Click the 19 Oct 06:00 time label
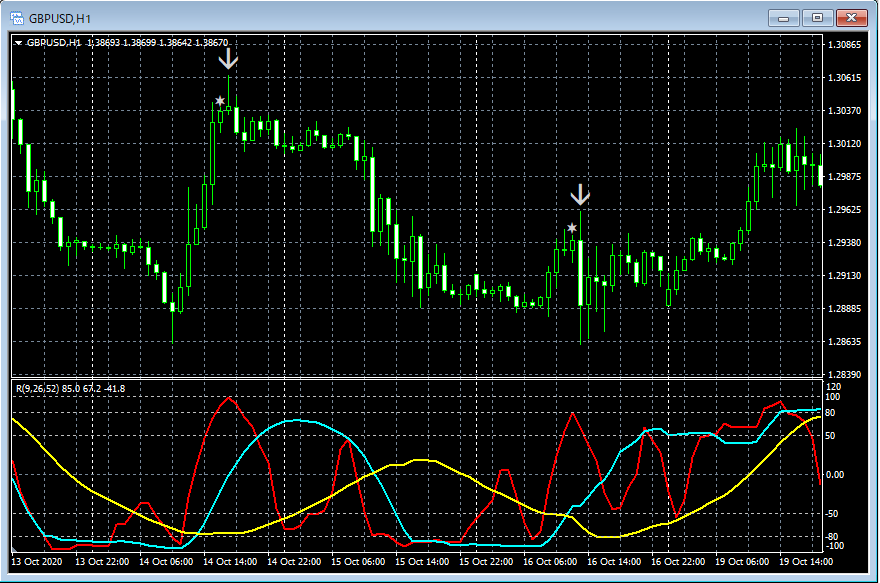 tap(742, 562)
